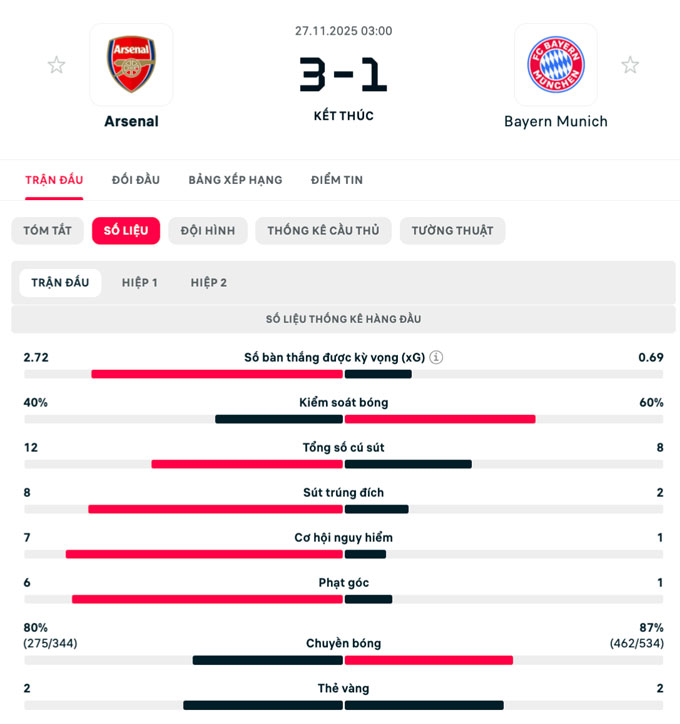Screen dimensions: 680x724
Task: Filter statistics by HIỆP 2
Action: click(x=209, y=283)
